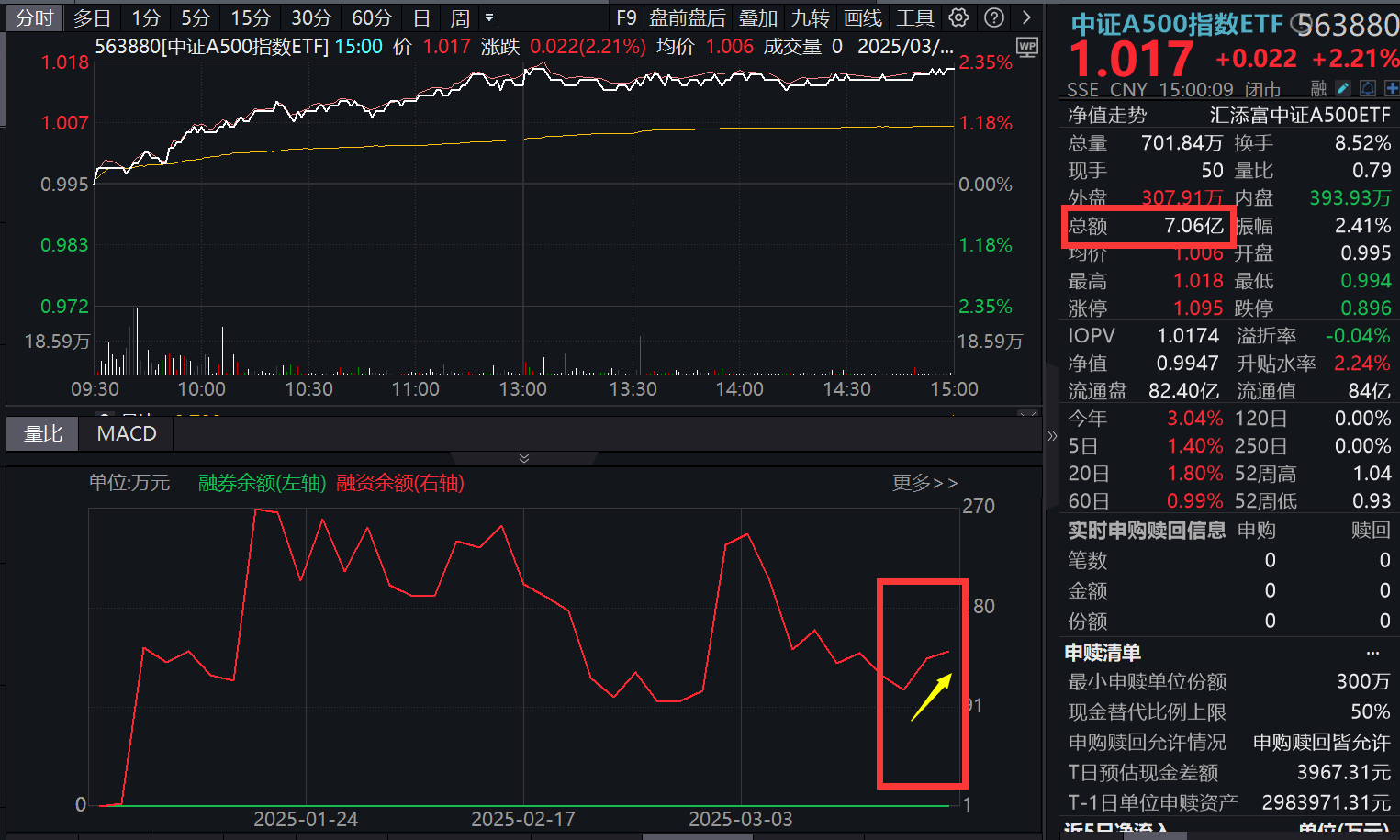The height and width of the screenshot is (840, 1400).
Task: Toggle the 九转 nine-turn indicator
Action: click(810, 17)
